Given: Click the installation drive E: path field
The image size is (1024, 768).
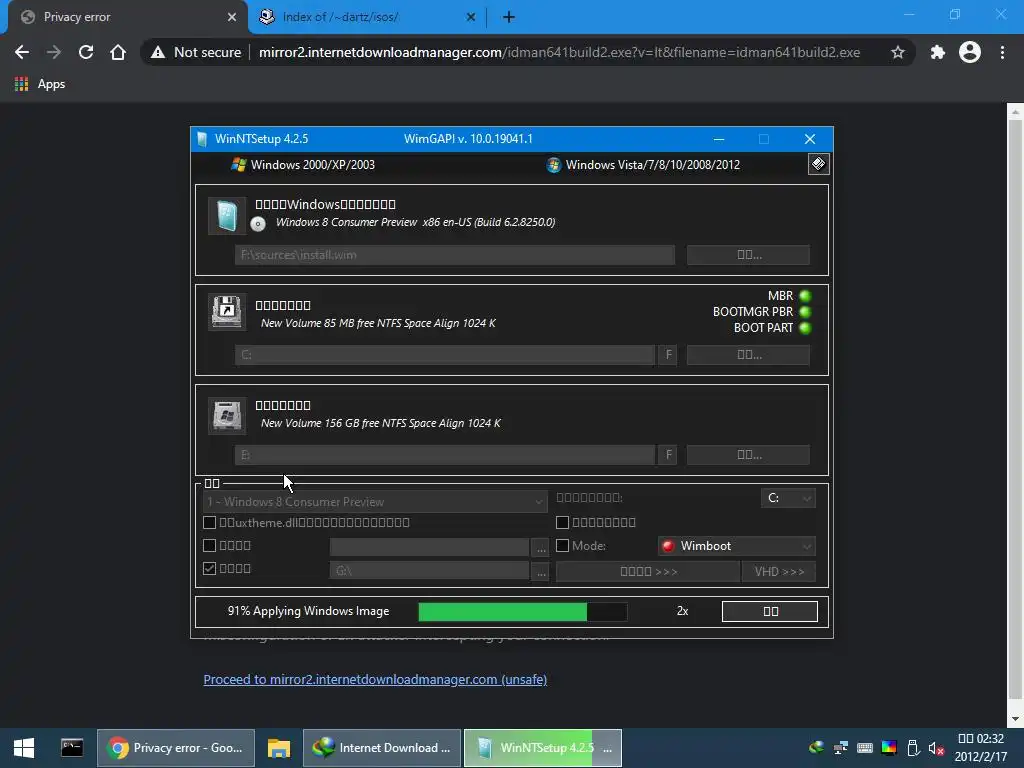Looking at the screenshot, I should tap(445, 455).
